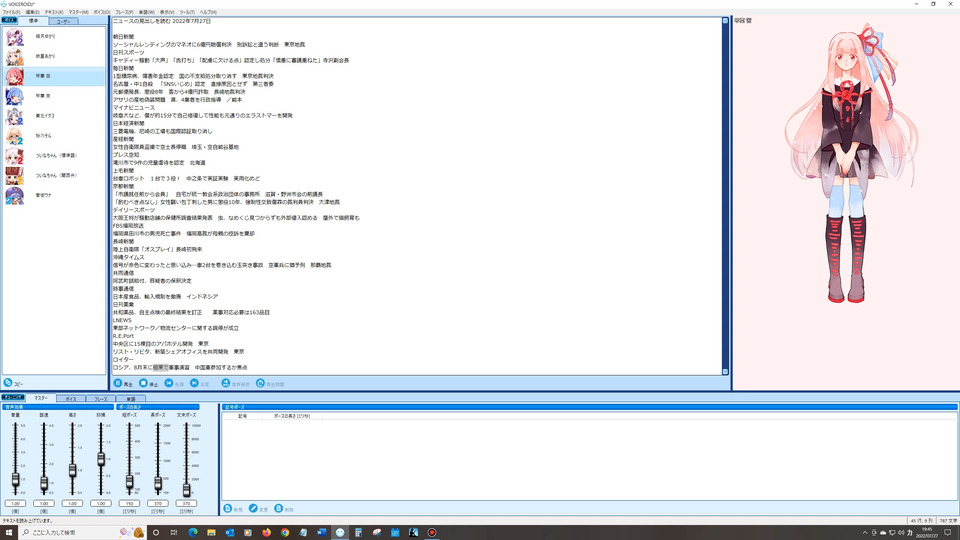
Task: Open Word from the taskbar
Action: pyautogui.click(x=321, y=533)
